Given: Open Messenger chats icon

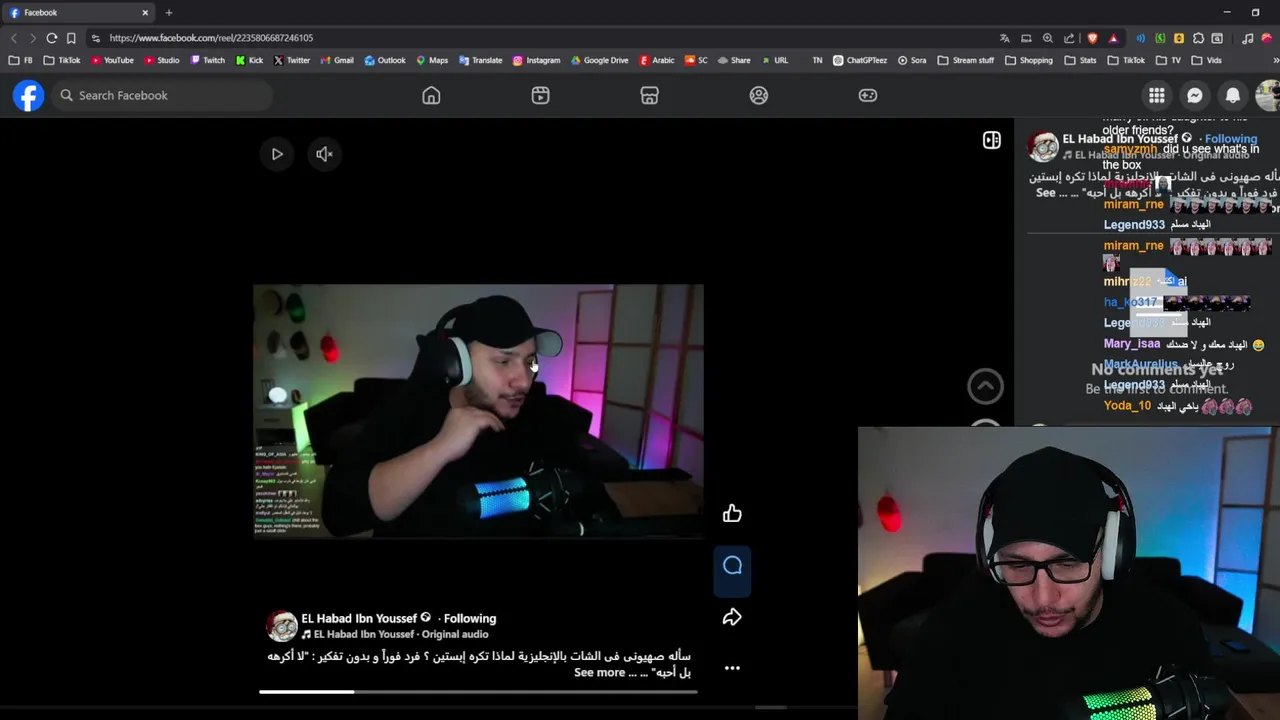Looking at the screenshot, I should (x=1194, y=95).
